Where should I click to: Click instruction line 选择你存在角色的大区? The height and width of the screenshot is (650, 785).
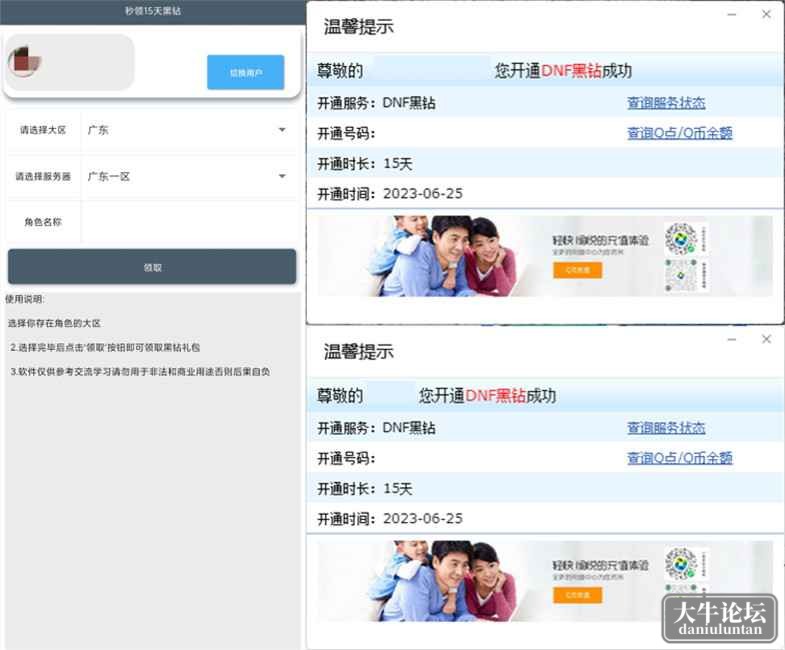point(54,323)
